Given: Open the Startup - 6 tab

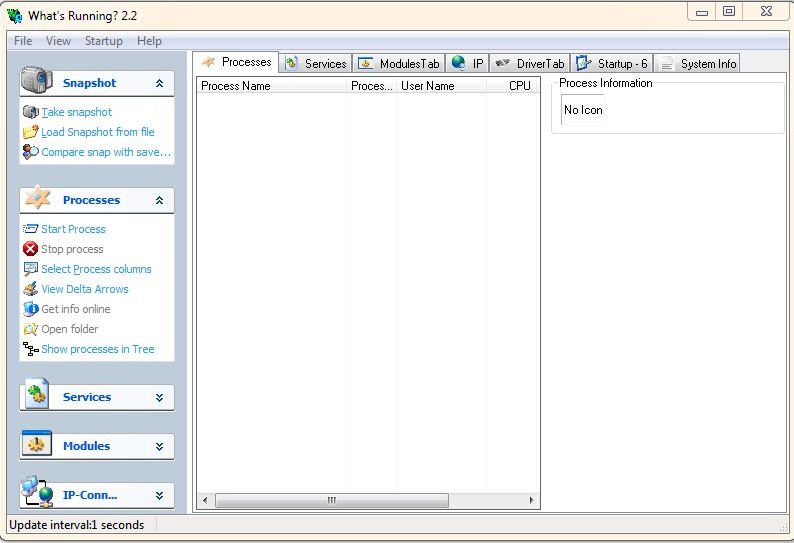Looking at the screenshot, I should click(x=611, y=64).
